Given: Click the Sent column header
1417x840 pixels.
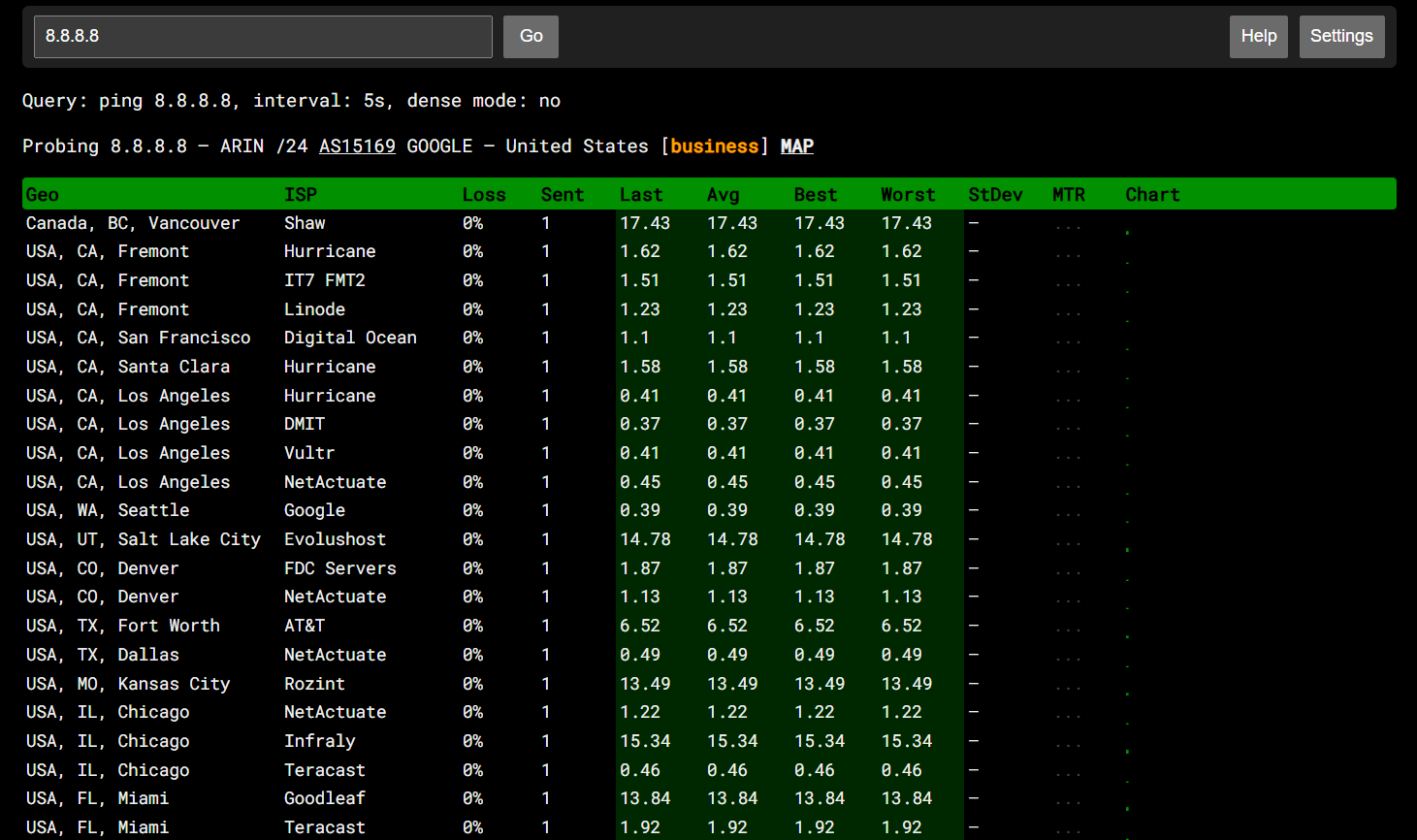Looking at the screenshot, I should 563,195.
